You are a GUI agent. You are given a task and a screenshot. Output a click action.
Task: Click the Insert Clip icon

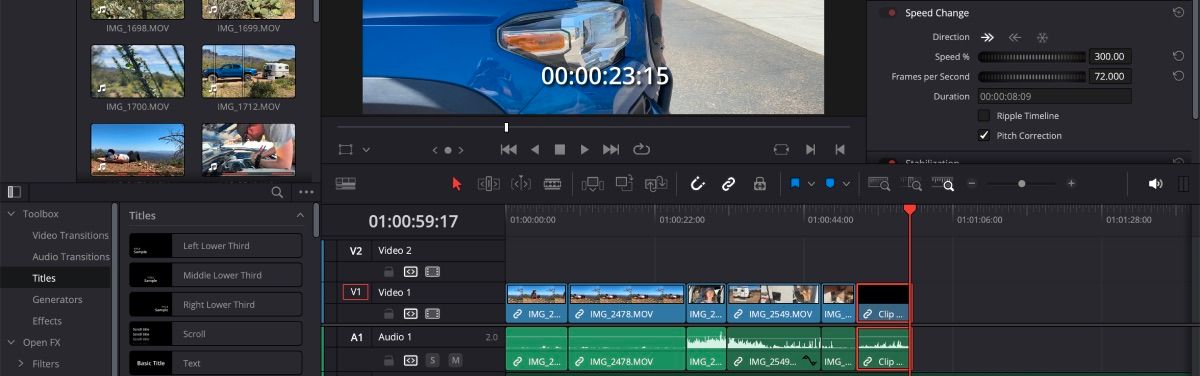[x=593, y=184]
